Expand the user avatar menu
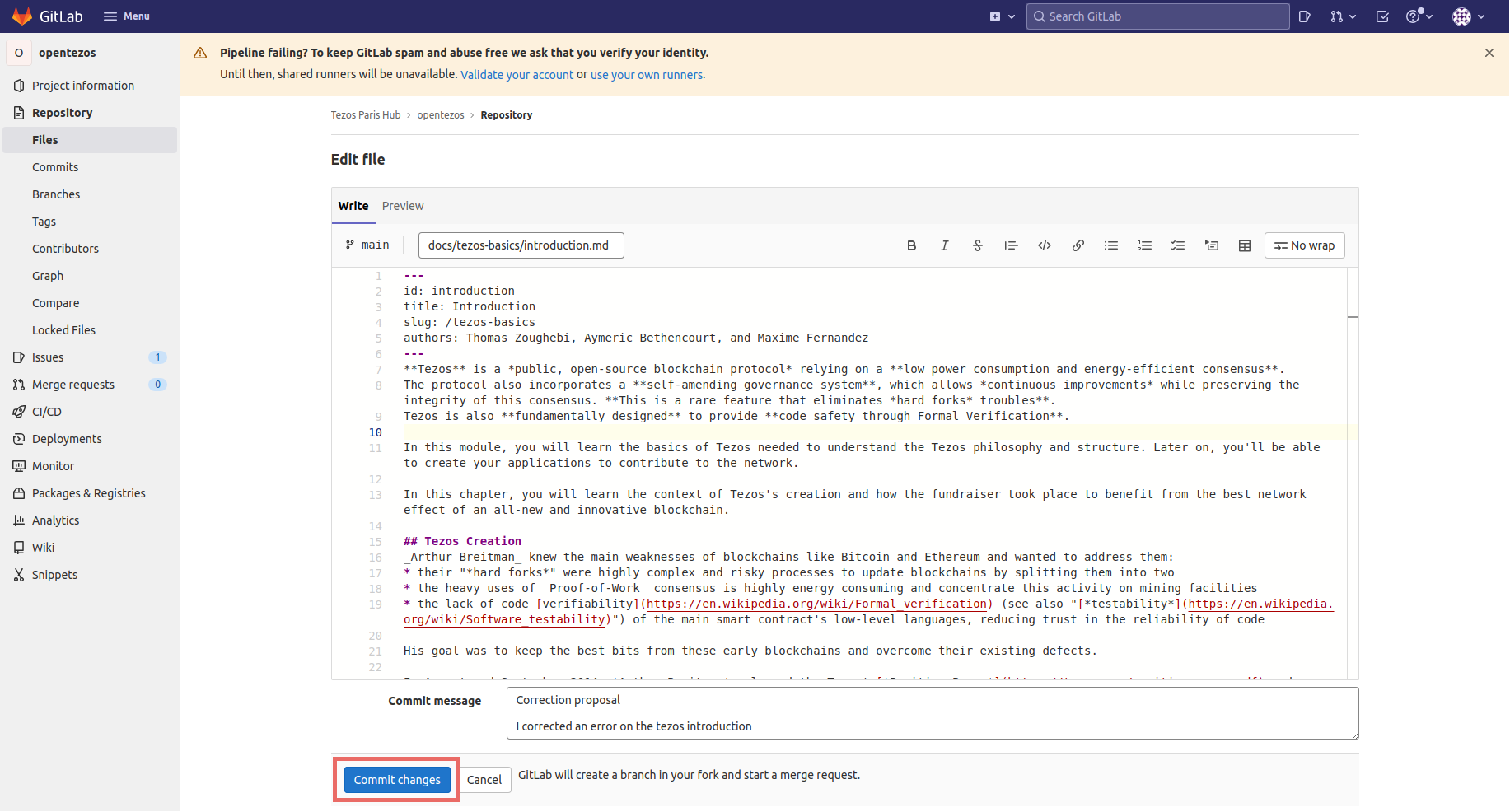1510x812 pixels. (x=1468, y=16)
